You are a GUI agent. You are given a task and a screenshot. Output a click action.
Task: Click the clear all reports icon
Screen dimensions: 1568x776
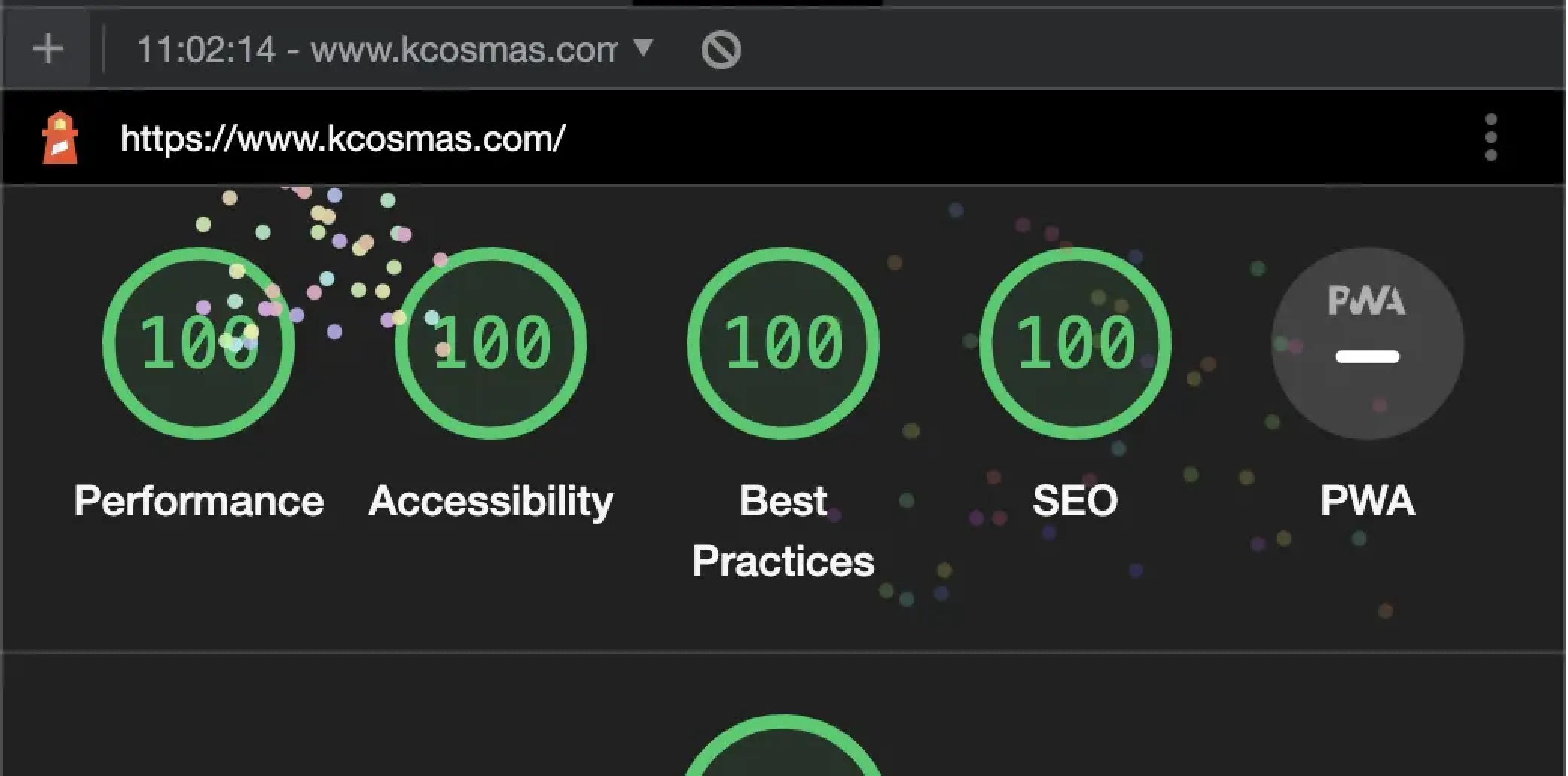(721, 50)
